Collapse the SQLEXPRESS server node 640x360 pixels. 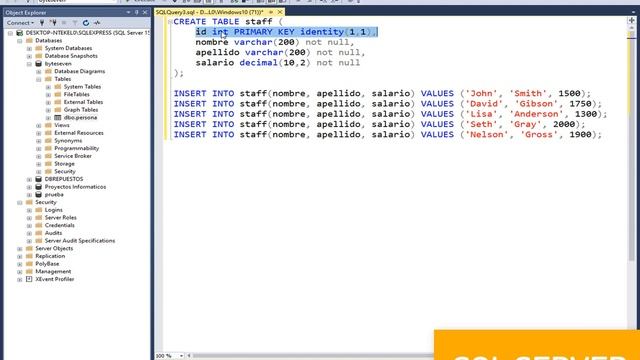pyautogui.click(x=10, y=33)
